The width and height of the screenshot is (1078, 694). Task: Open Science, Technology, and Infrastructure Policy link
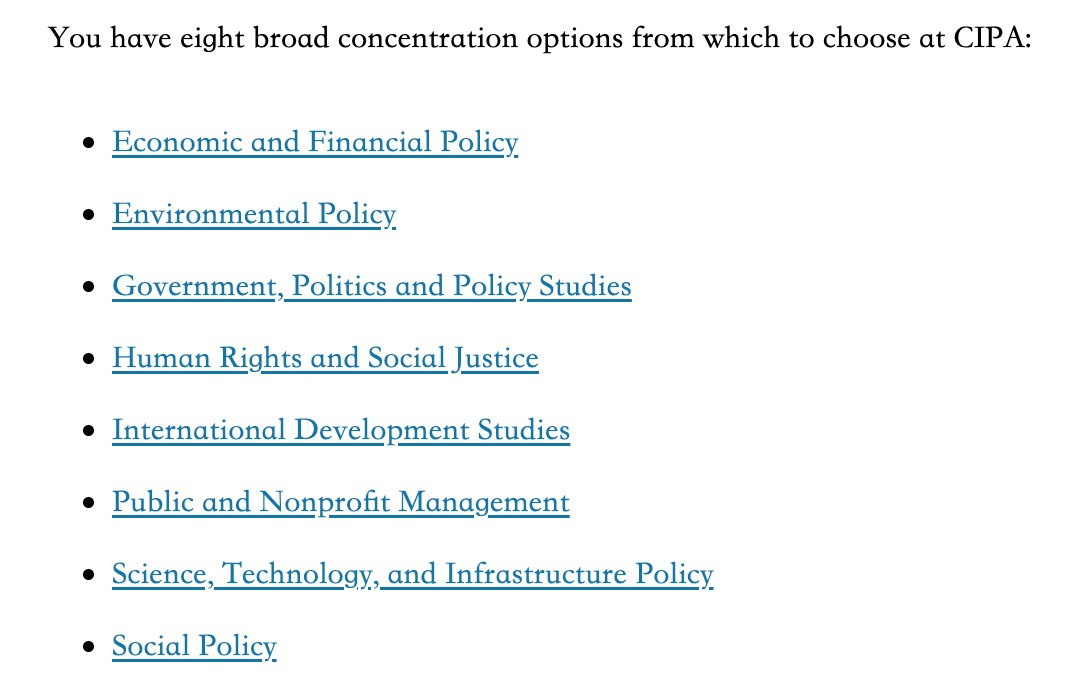pyautogui.click(x=412, y=574)
